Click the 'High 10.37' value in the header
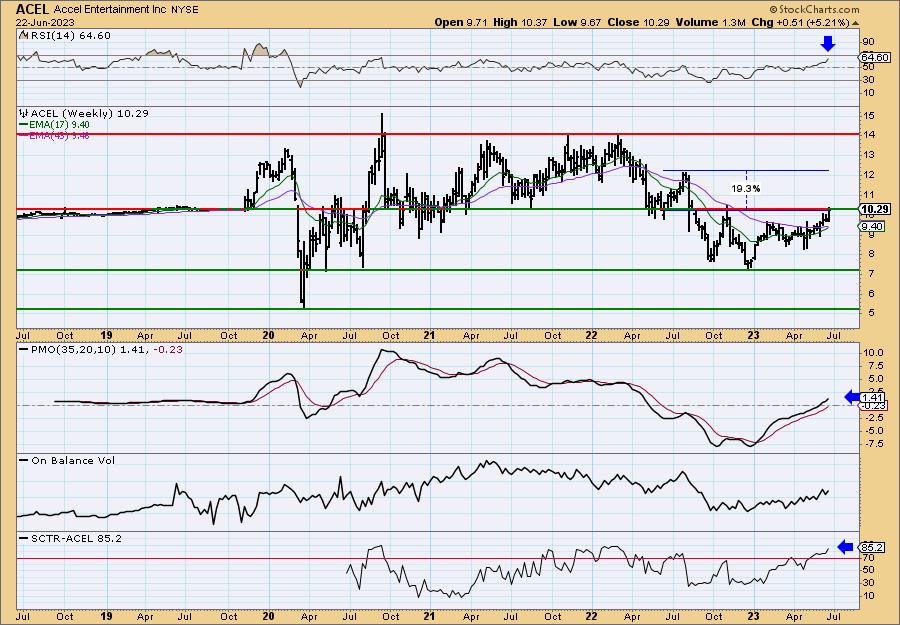The image size is (900, 625). (520, 22)
